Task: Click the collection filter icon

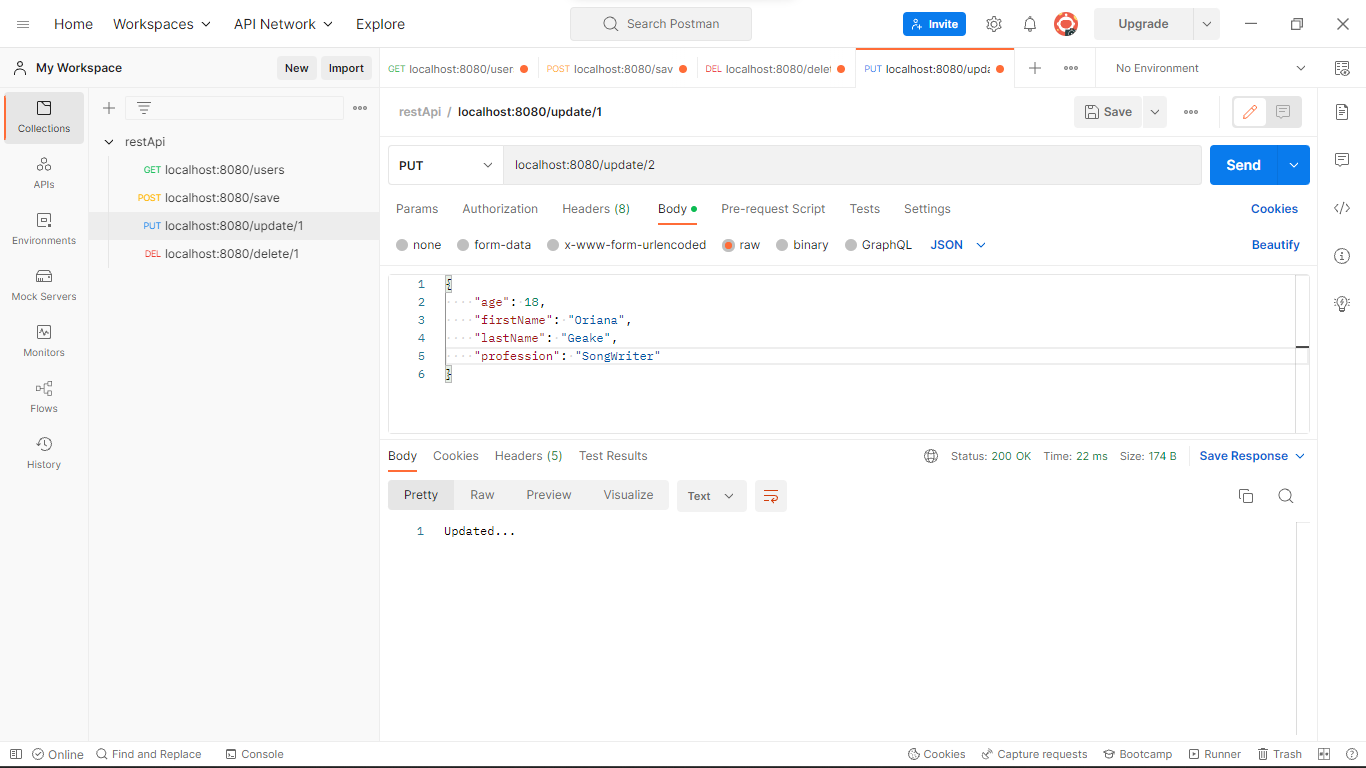Action: (x=144, y=108)
